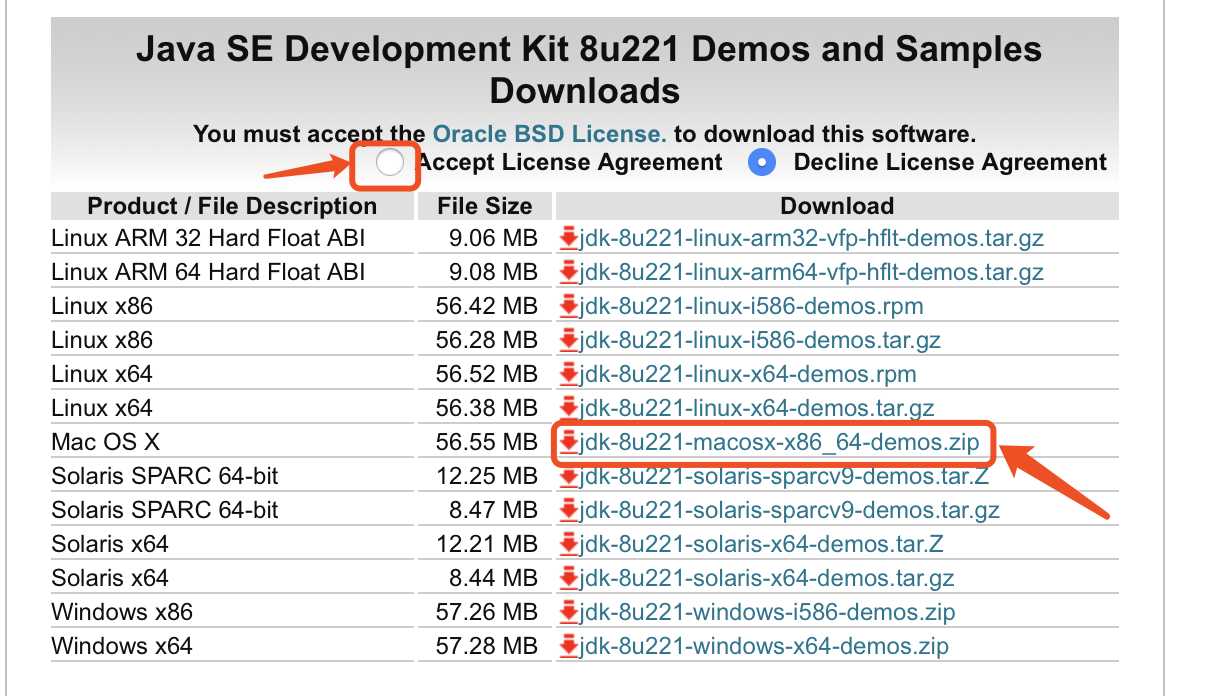Click the Java SE Development Kit 8u221 heading
1206x696 pixels.
[x=589, y=70]
